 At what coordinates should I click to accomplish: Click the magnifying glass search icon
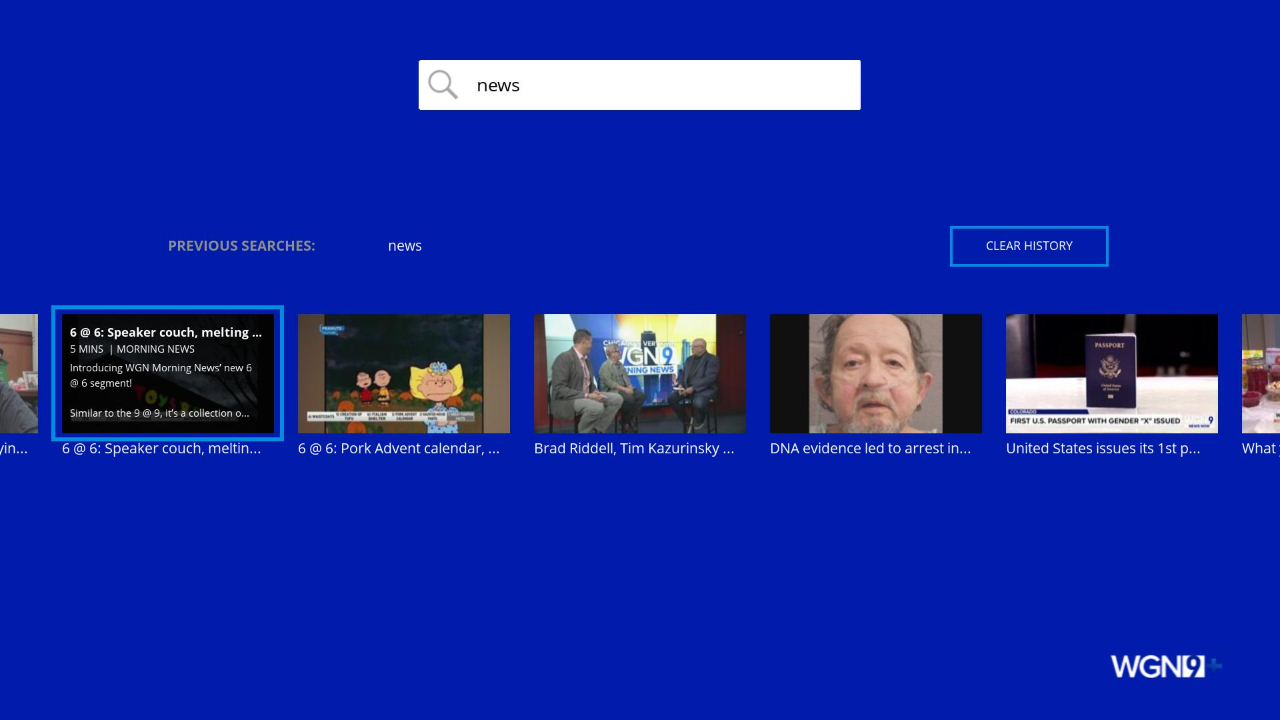[x=442, y=84]
